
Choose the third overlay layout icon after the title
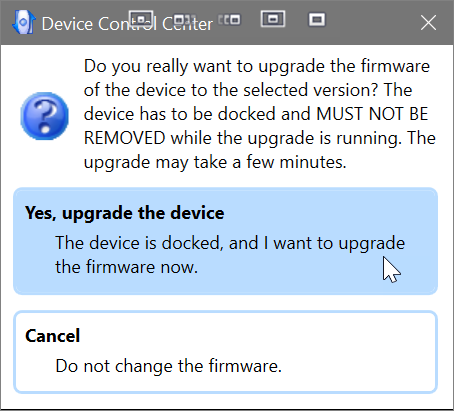point(229,20)
